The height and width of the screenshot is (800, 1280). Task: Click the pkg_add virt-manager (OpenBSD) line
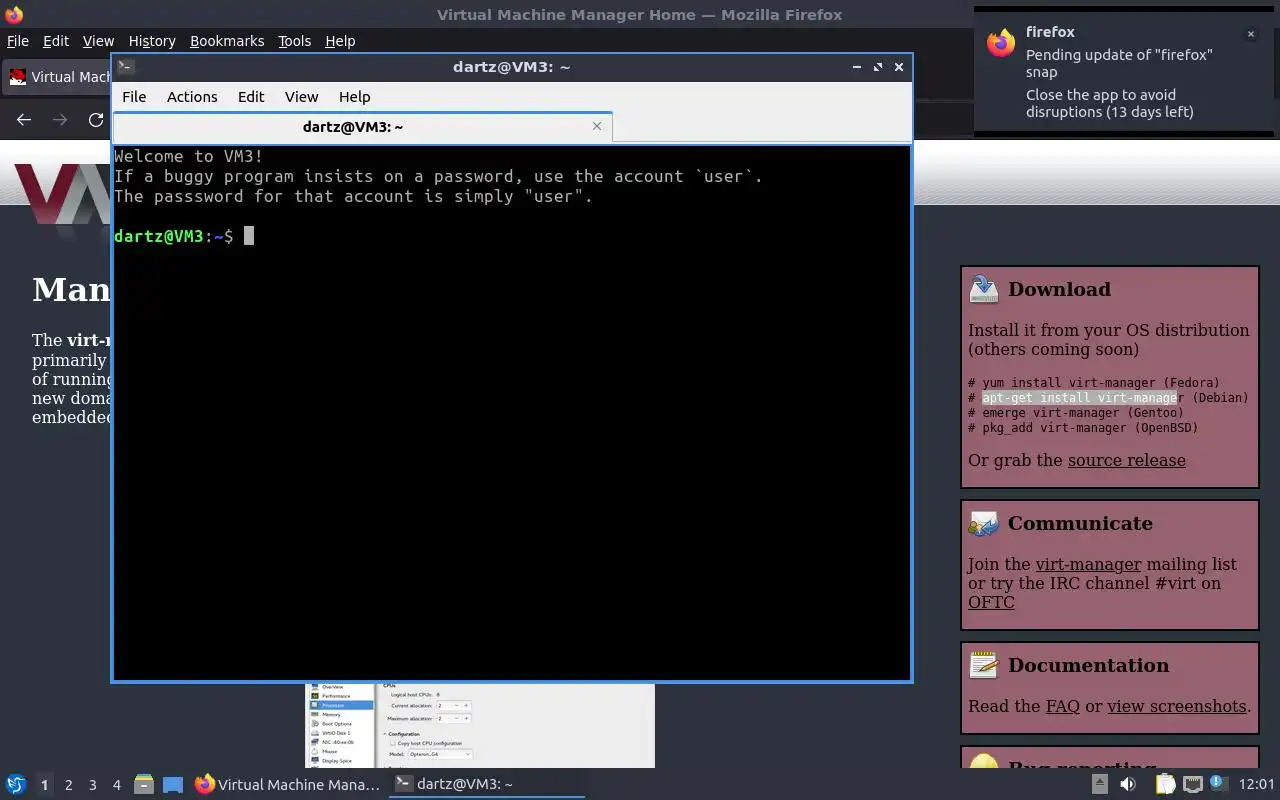coord(1083,428)
